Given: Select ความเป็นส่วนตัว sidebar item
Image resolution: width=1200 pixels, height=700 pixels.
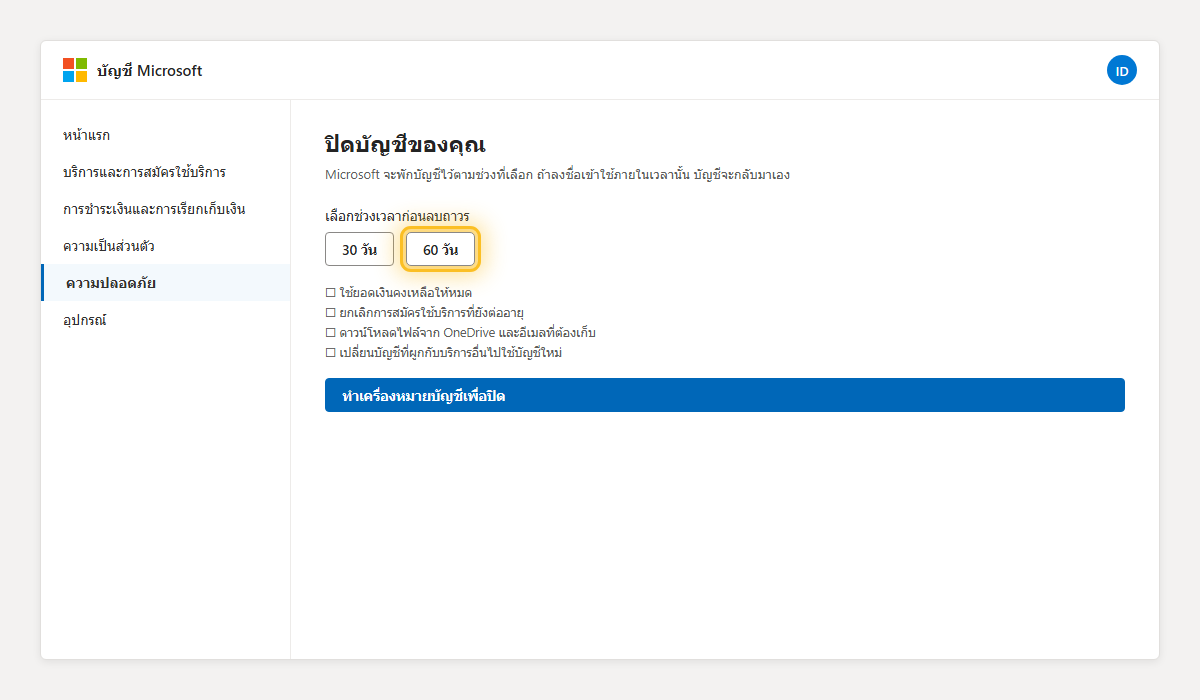Looking at the screenshot, I should tap(165, 246).
